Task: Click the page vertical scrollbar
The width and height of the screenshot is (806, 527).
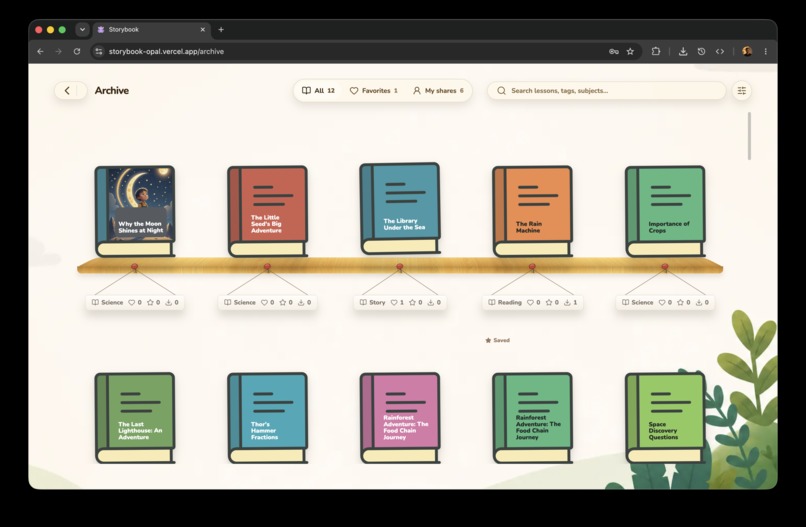Action: pos(749,136)
